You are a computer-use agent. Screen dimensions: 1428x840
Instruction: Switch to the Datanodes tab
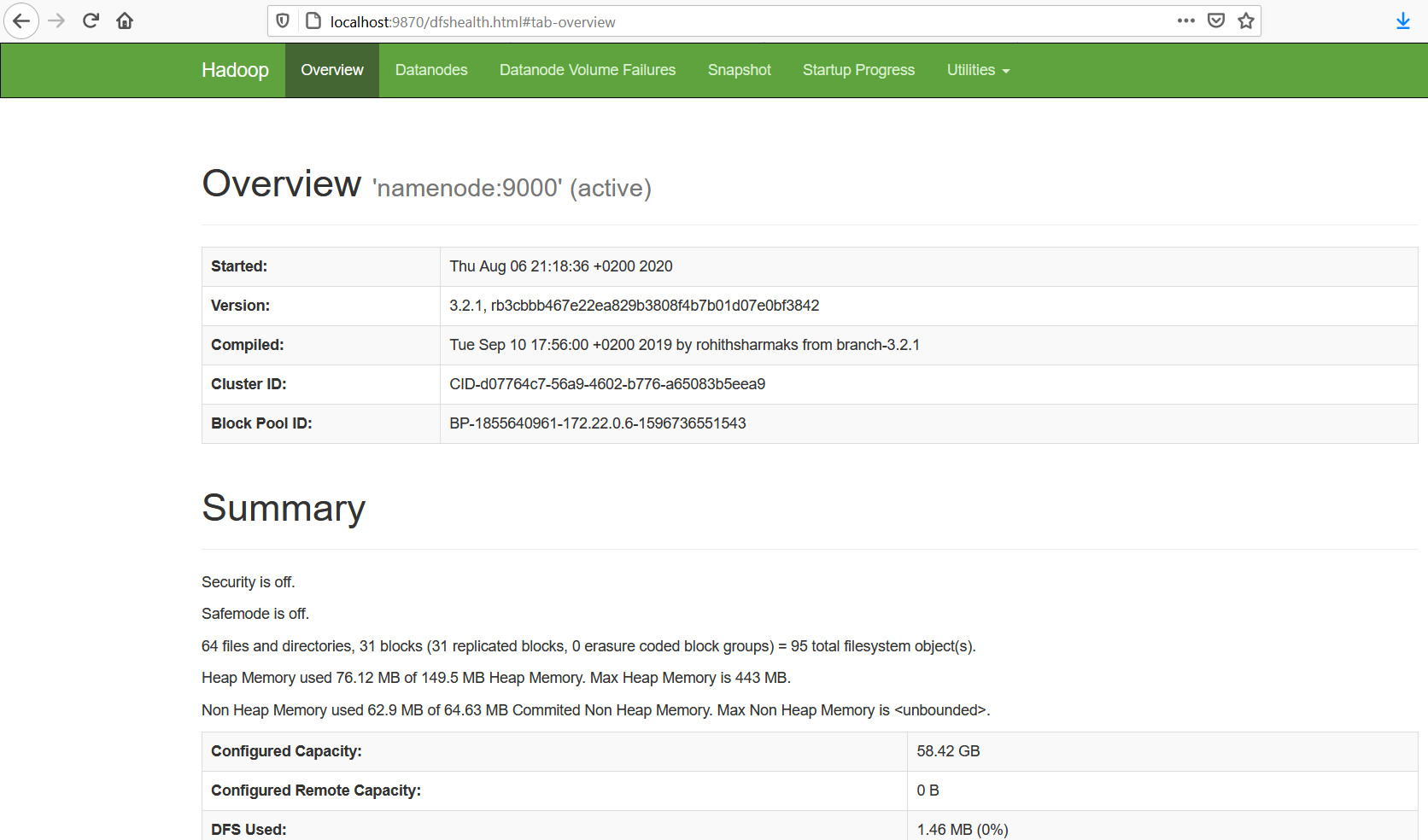tap(431, 70)
